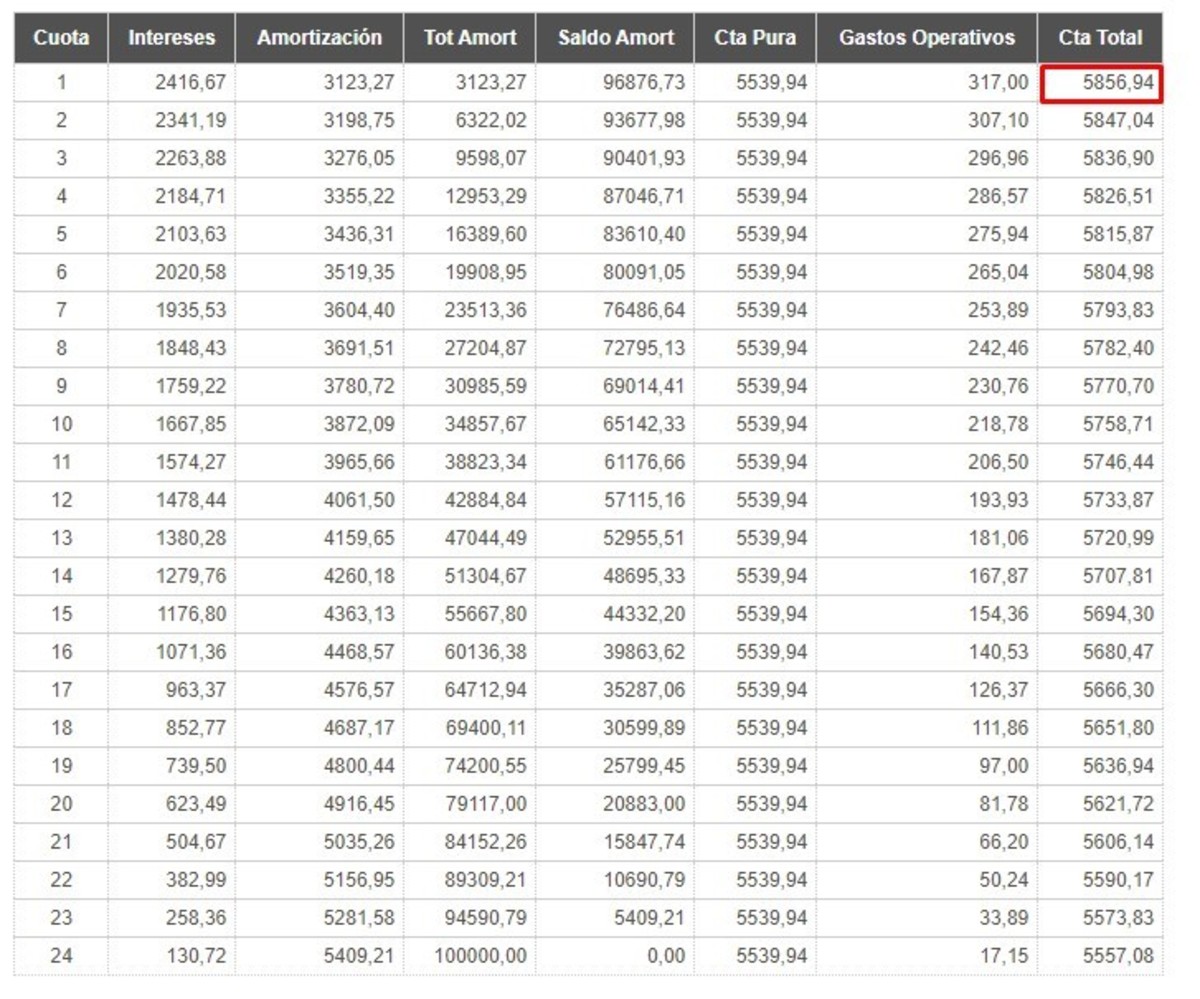Select the Saldo Amort column header

coord(615,38)
